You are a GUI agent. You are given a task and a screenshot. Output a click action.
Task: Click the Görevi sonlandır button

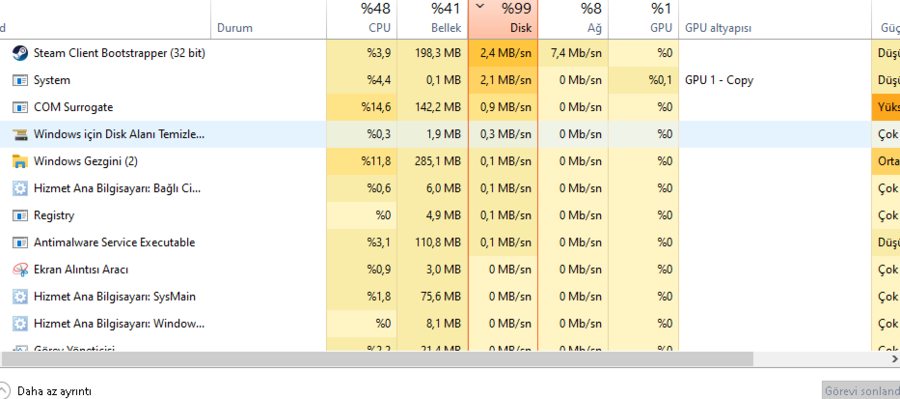(x=861, y=390)
